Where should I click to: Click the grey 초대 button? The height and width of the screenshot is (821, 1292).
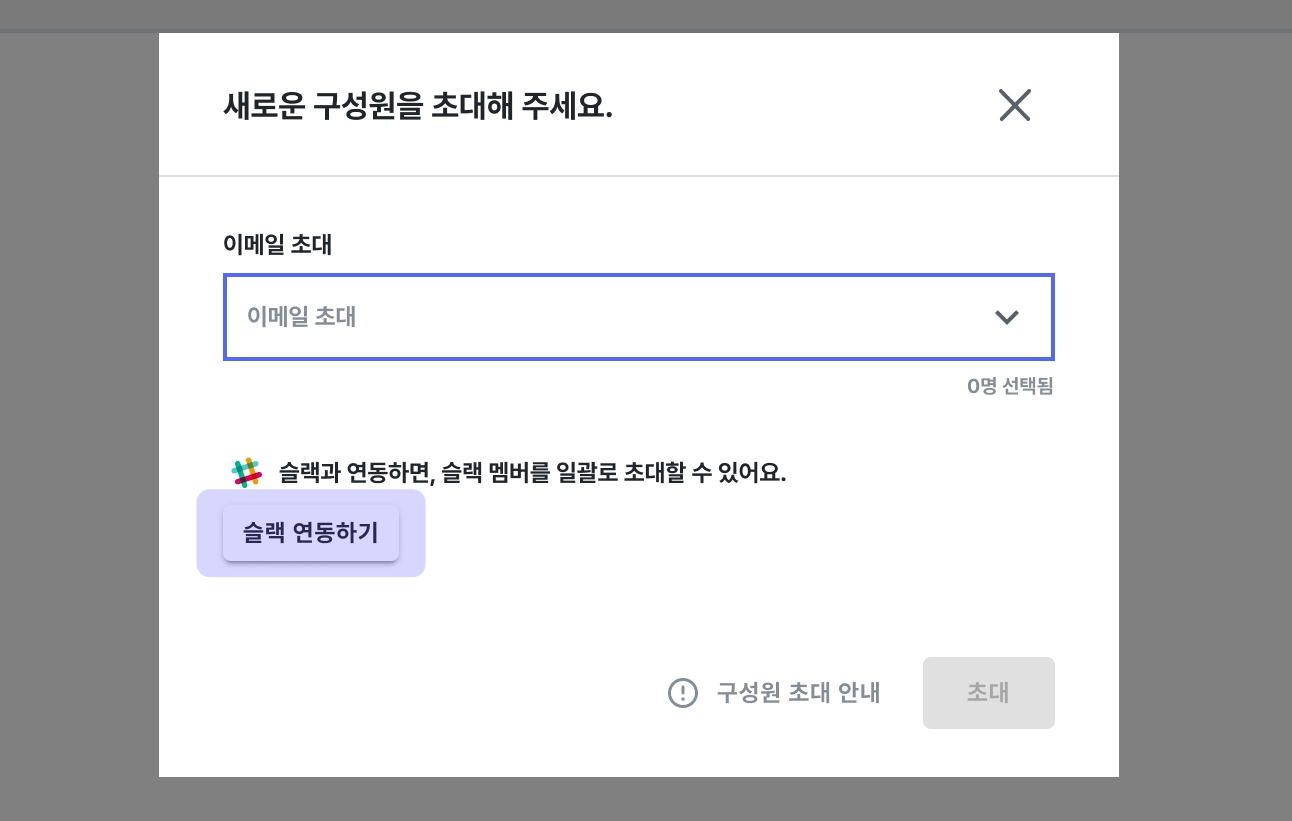(988, 692)
